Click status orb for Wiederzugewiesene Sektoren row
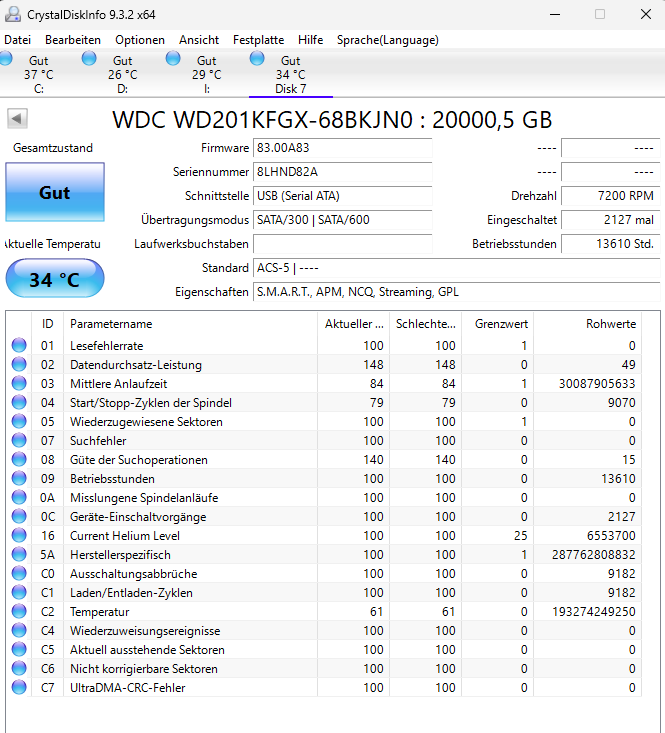This screenshot has width=665, height=733. pyautogui.click(x=19, y=421)
